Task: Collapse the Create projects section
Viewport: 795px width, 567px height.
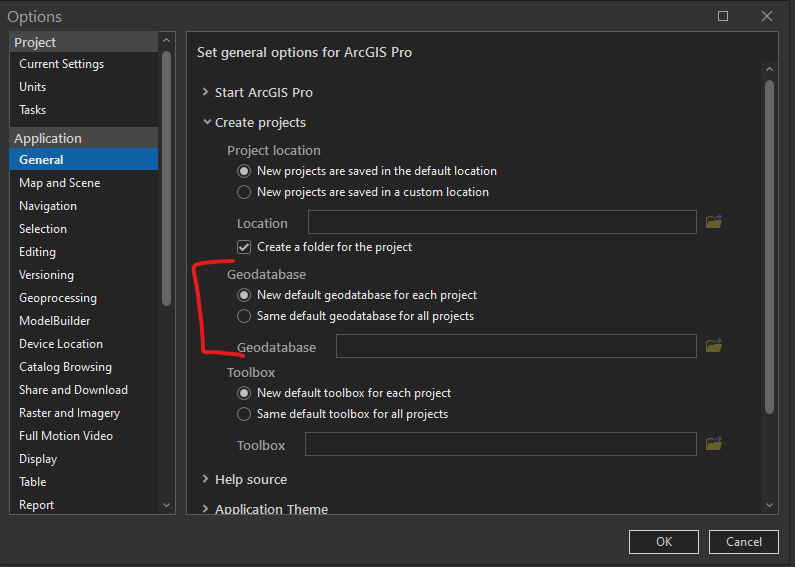Action: tap(206, 122)
